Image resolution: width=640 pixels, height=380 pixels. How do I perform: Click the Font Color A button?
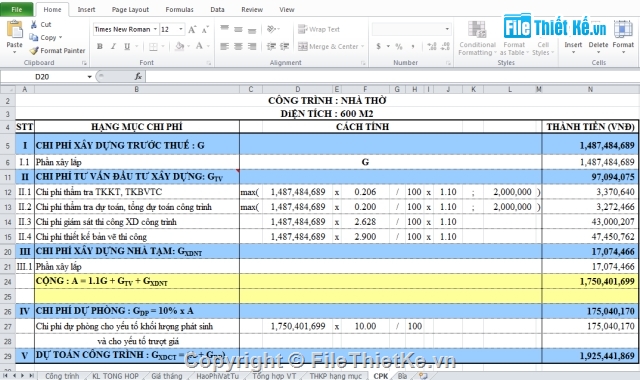click(x=199, y=46)
